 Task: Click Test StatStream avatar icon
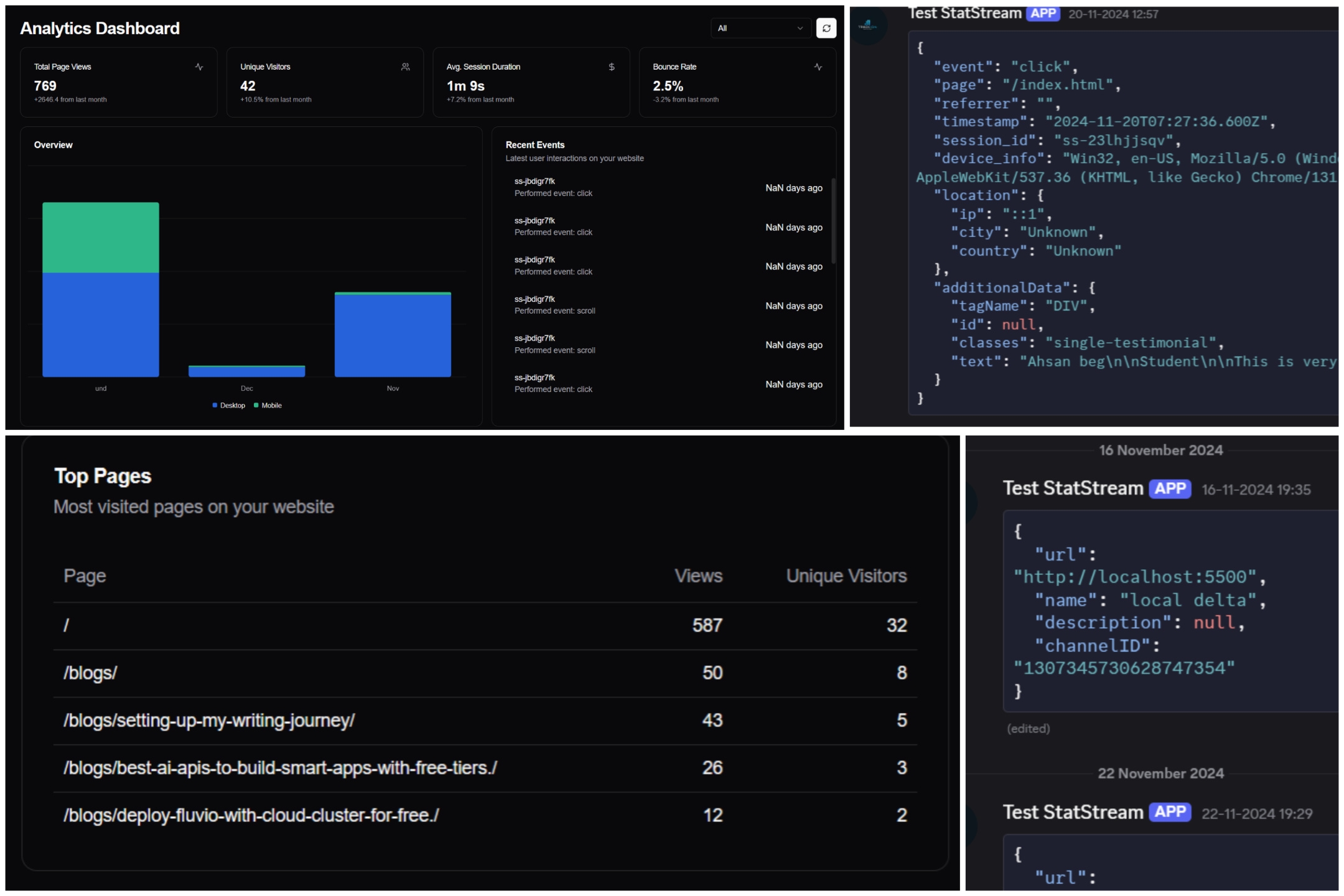(x=868, y=26)
